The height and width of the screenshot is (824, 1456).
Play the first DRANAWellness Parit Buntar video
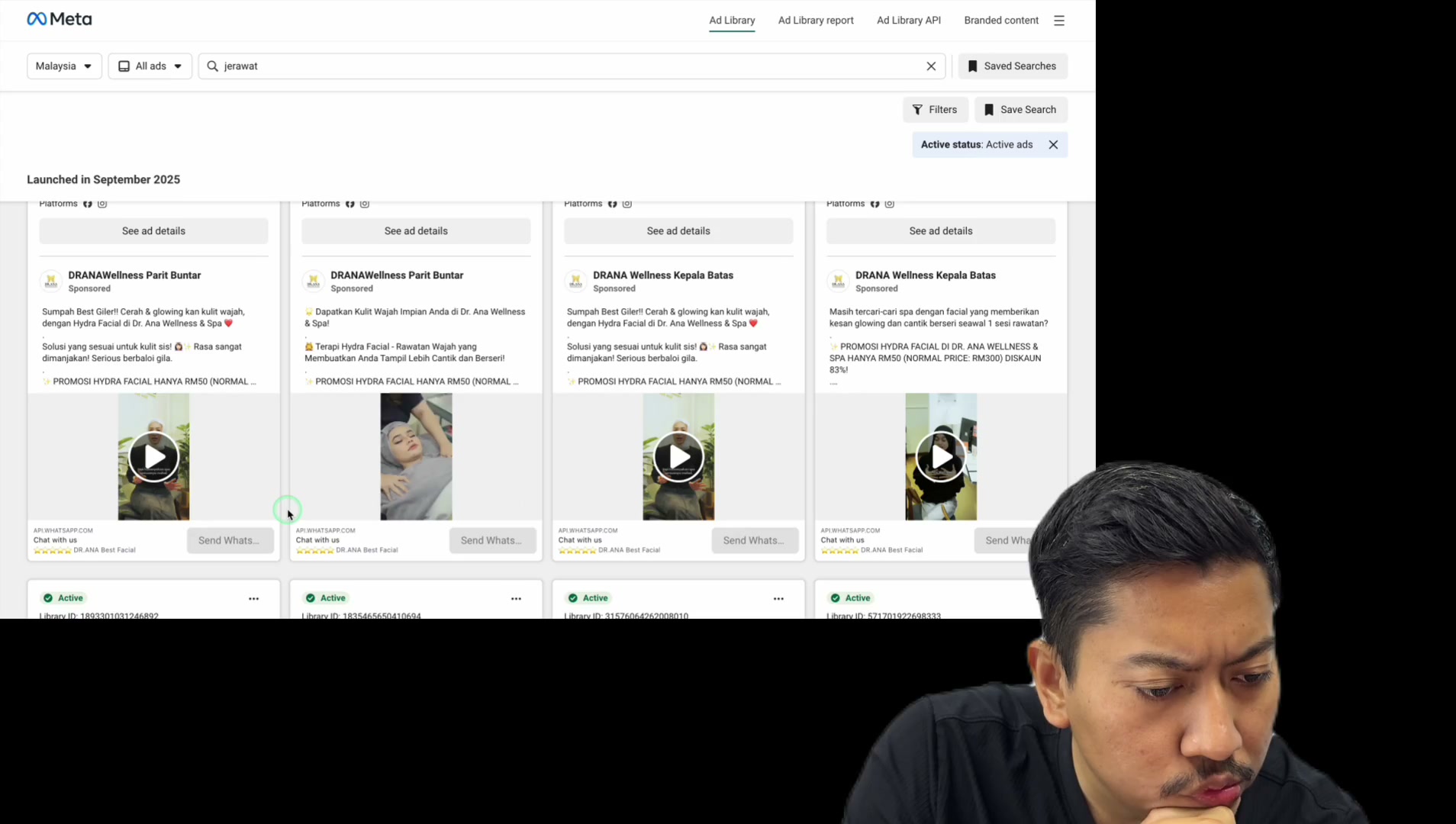pyautogui.click(x=153, y=457)
